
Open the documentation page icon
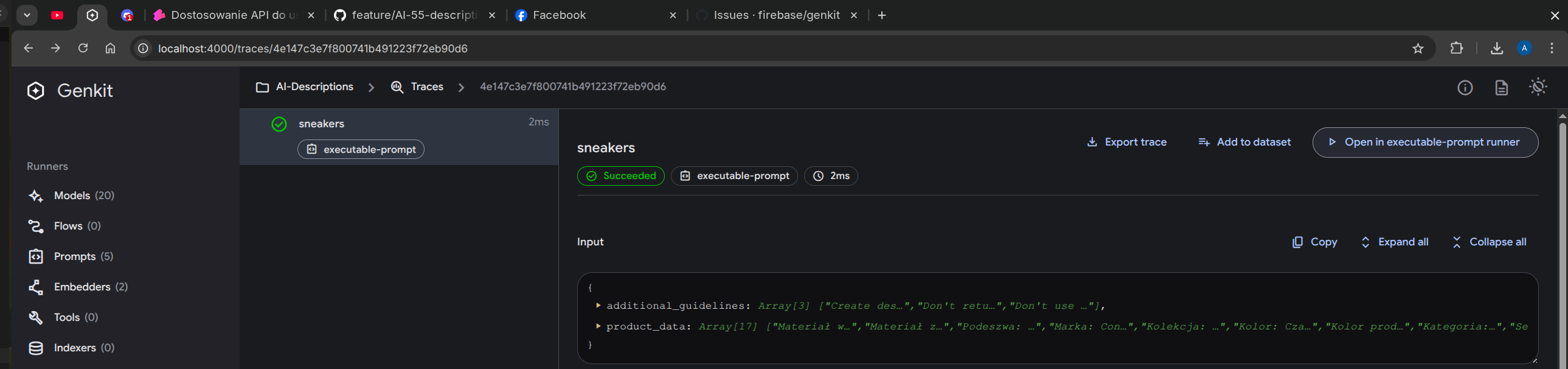click(1501, 88)
